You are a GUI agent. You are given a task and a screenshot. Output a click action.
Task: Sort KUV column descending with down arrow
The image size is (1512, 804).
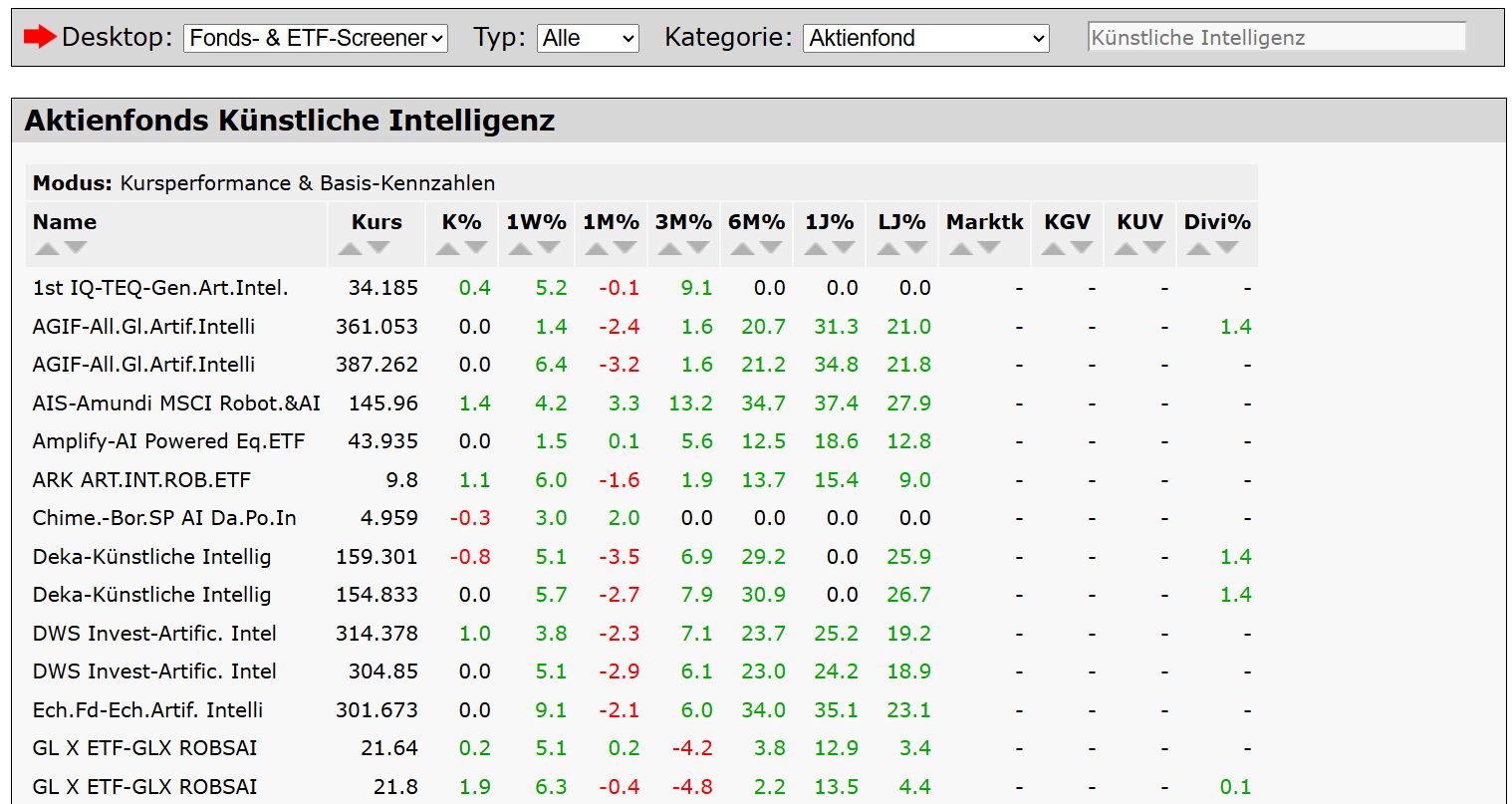point(1154,248)
